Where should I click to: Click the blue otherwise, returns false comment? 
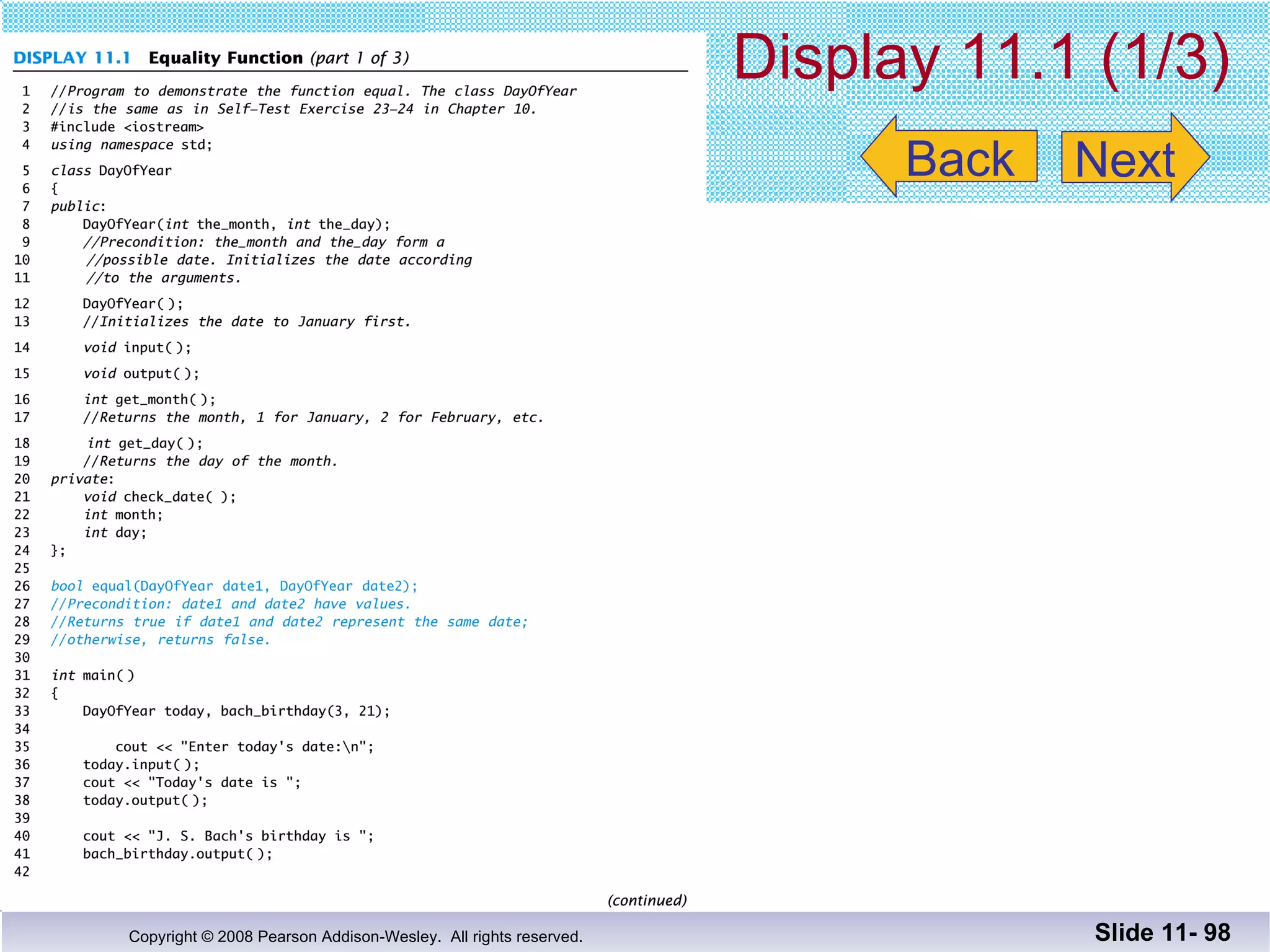click(161, 640)
